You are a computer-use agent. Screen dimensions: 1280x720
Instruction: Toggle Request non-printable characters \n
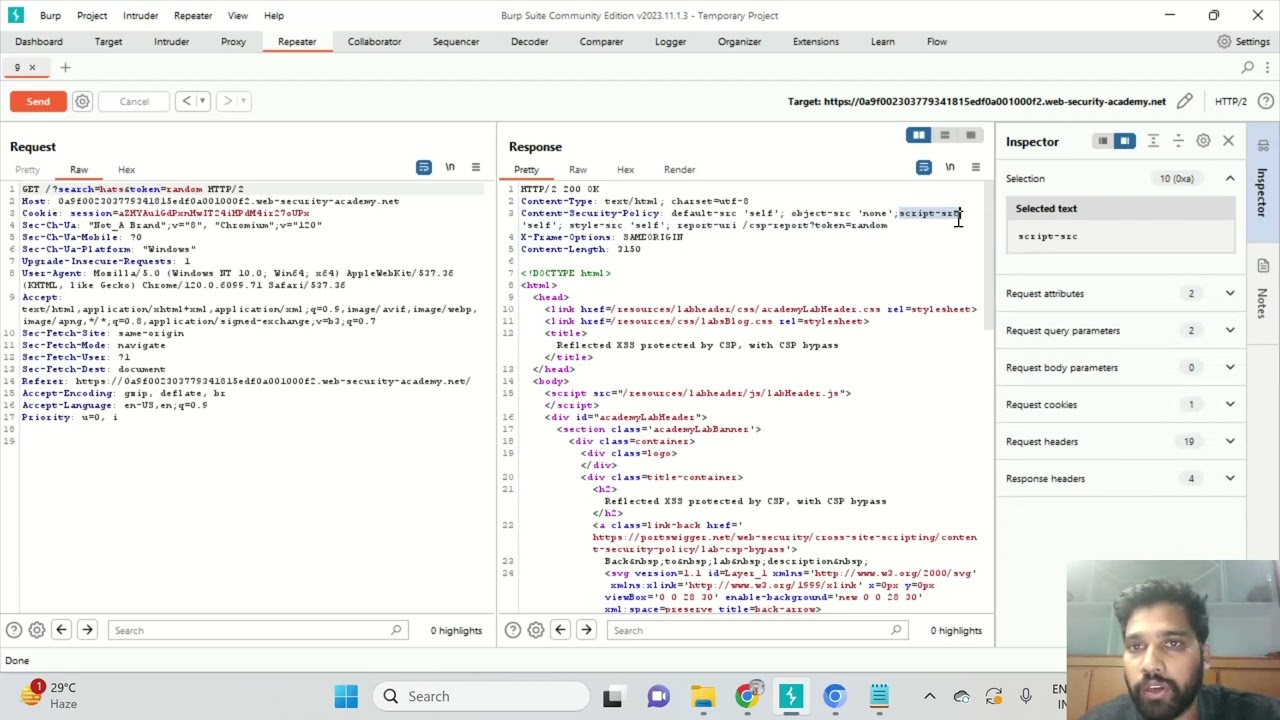coord(450,167)
